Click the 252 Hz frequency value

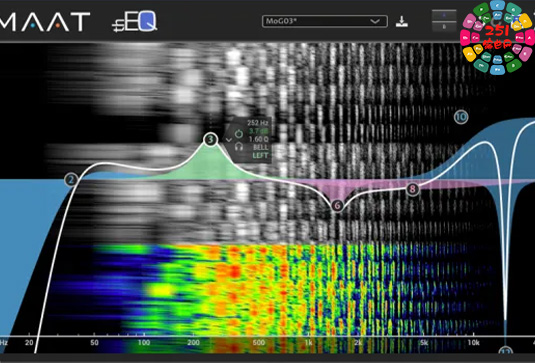point(258,123)
